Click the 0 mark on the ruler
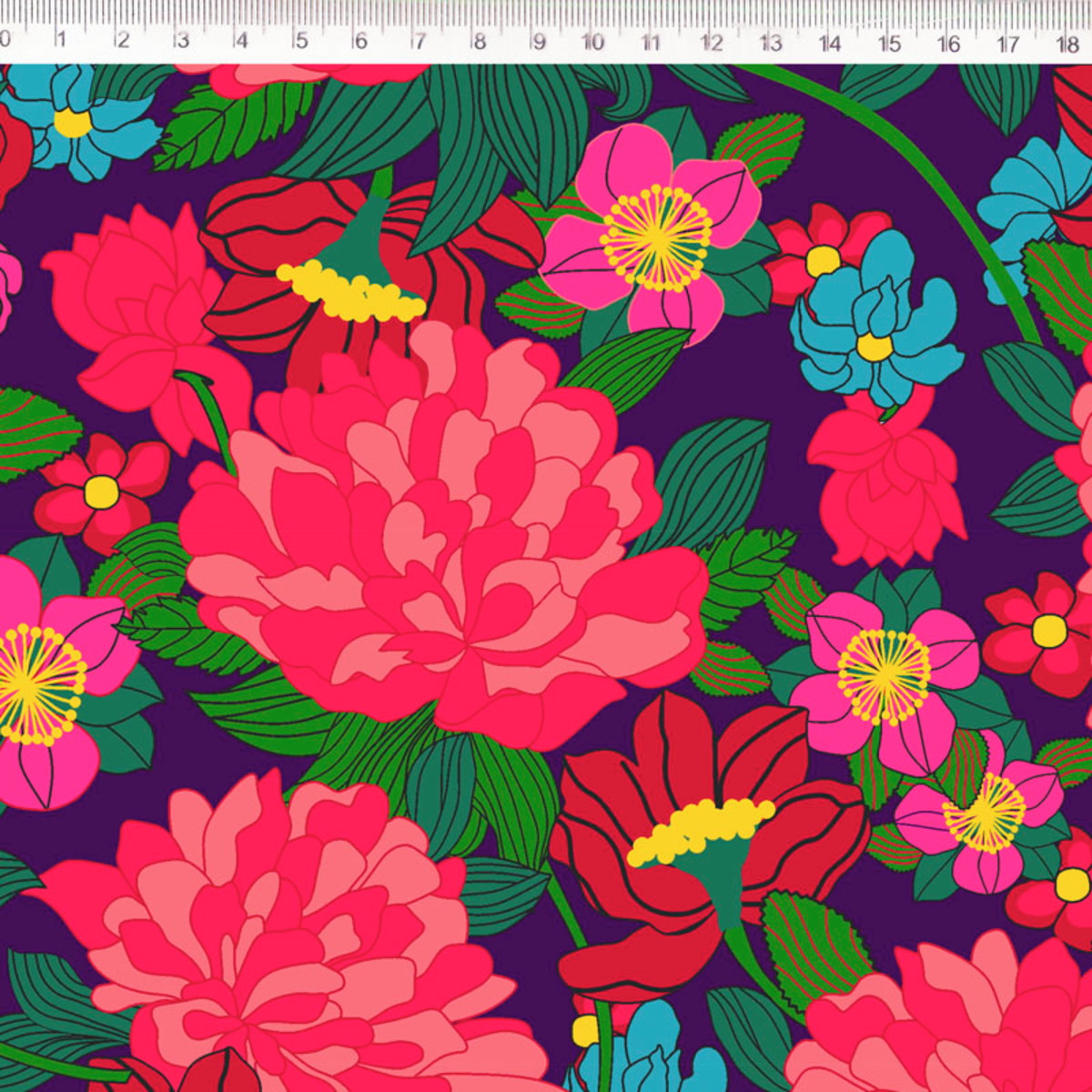Image resolution: width=1092 pixels, height=1092 pixels. pyautogui.click(x=5, y=39)
